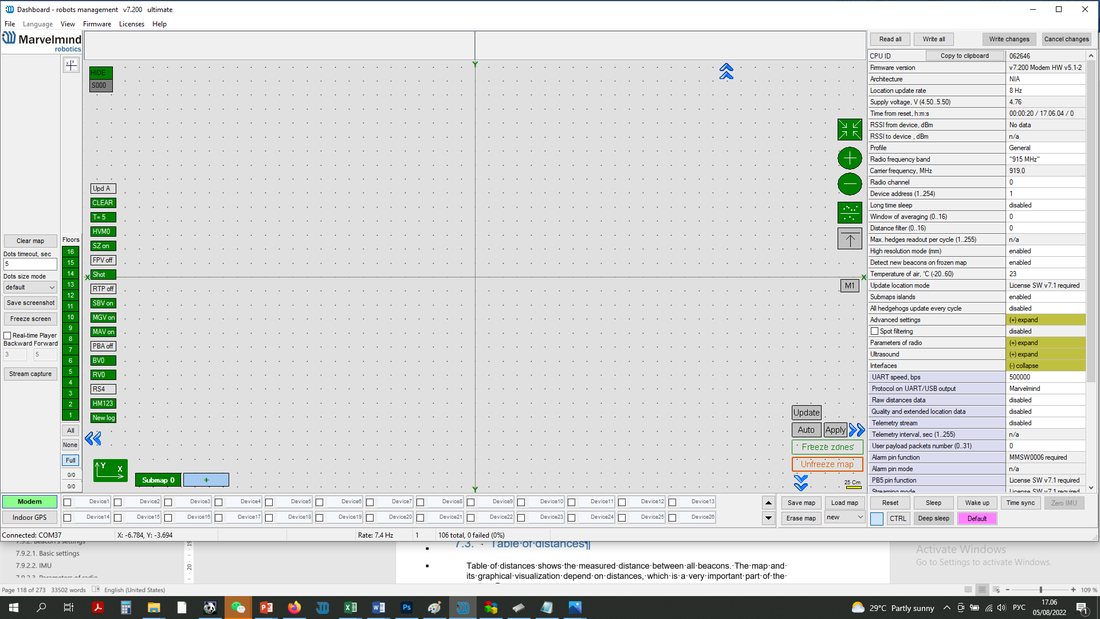The width and height of the screenshot is (1100, 619).
Task: Click the device list up arrow button
Action: pyautogui.click(x=768, y=502)
